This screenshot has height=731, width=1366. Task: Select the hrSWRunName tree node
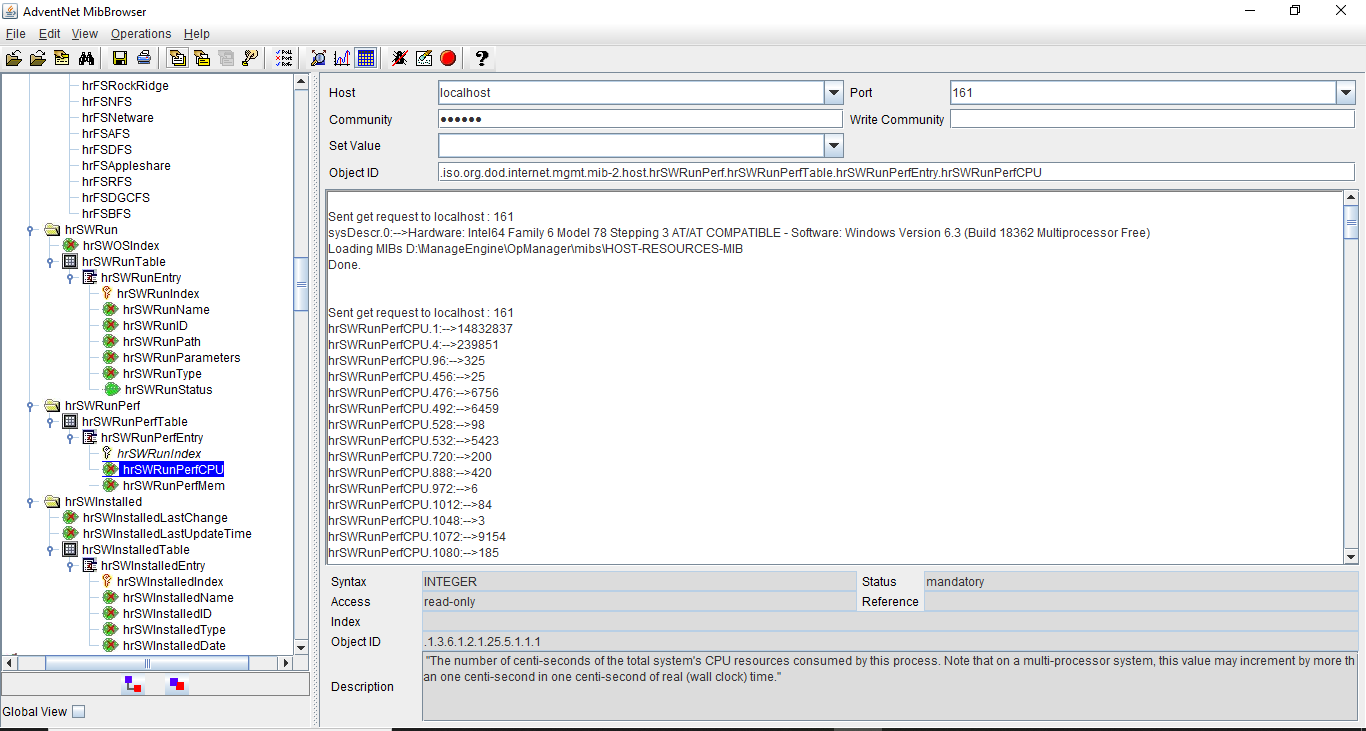click(x=166, y=310)
